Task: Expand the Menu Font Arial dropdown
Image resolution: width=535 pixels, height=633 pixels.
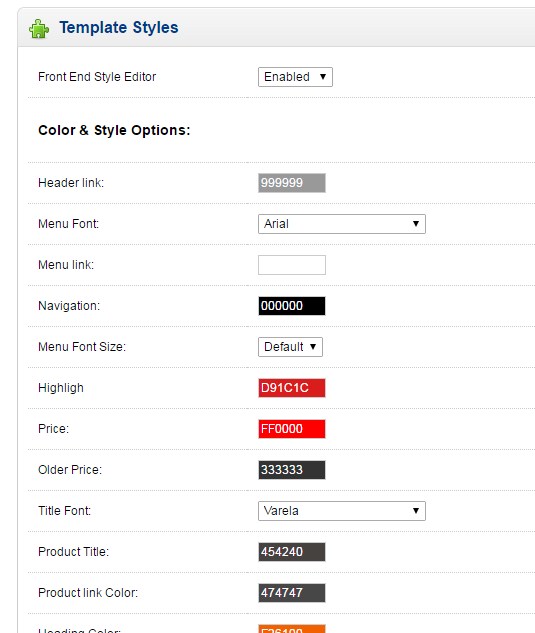Action: click(x=342, y=224)
